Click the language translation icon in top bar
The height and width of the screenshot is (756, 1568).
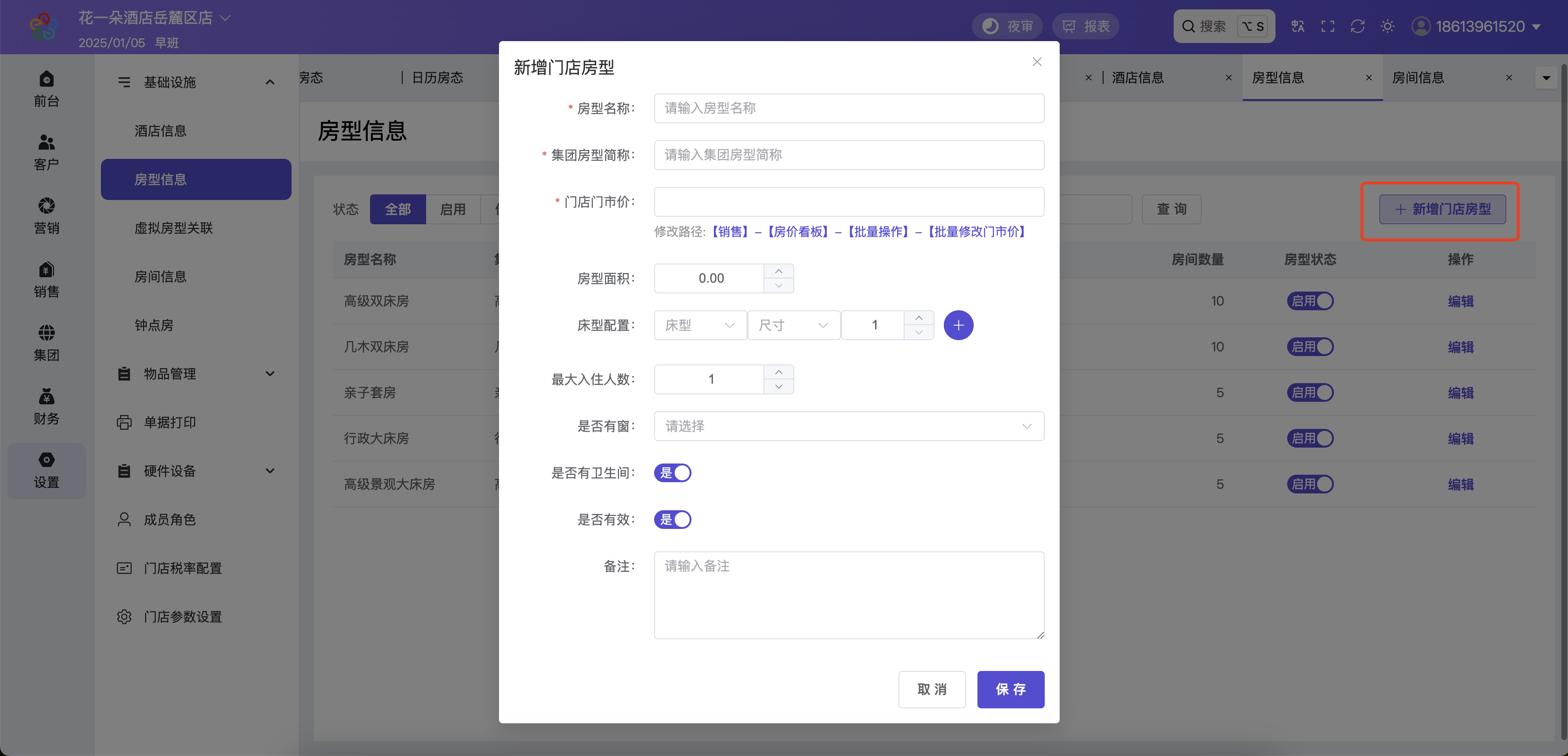point(1298,26)
